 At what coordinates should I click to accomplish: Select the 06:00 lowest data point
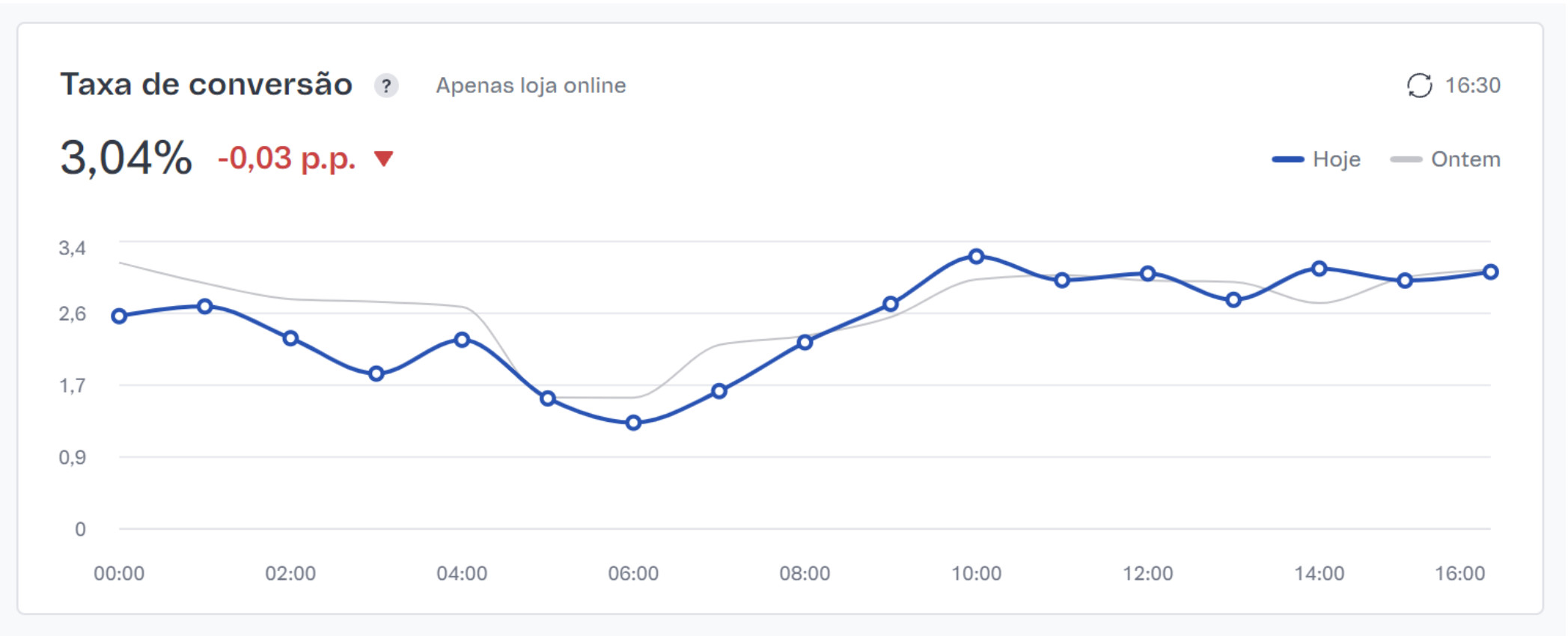coord(634,423)
